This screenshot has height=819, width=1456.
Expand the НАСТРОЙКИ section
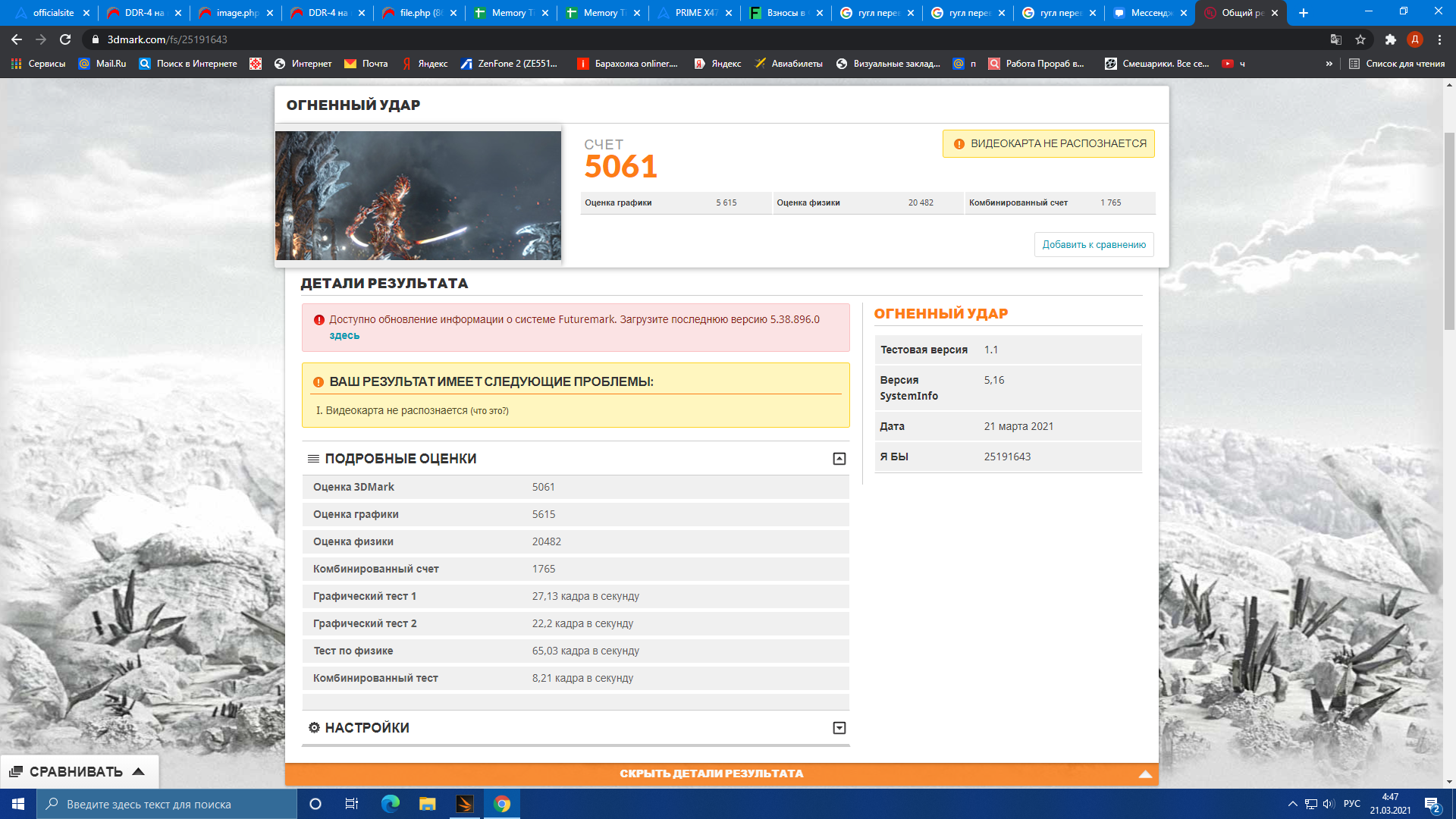(839, 728)
